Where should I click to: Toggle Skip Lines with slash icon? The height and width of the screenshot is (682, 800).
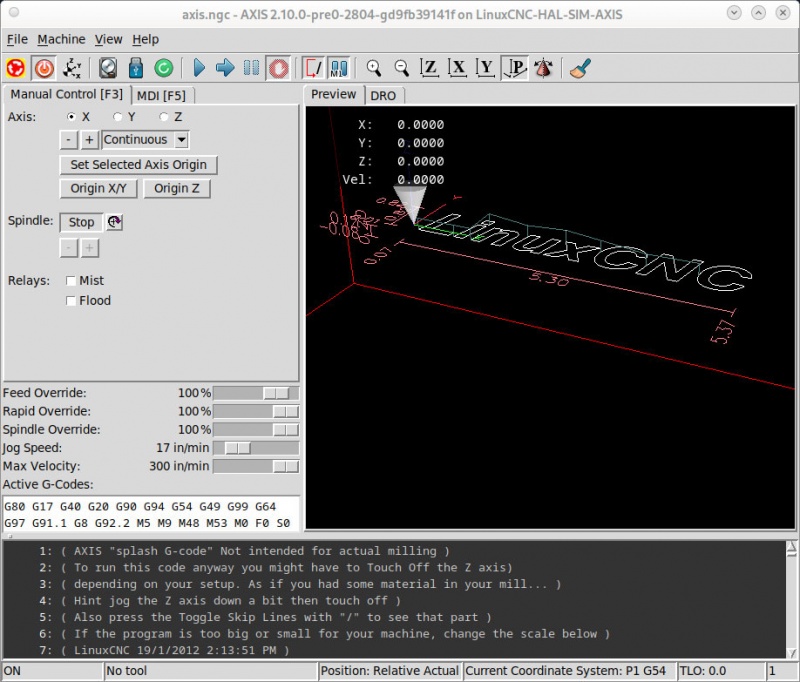[313, 68]
